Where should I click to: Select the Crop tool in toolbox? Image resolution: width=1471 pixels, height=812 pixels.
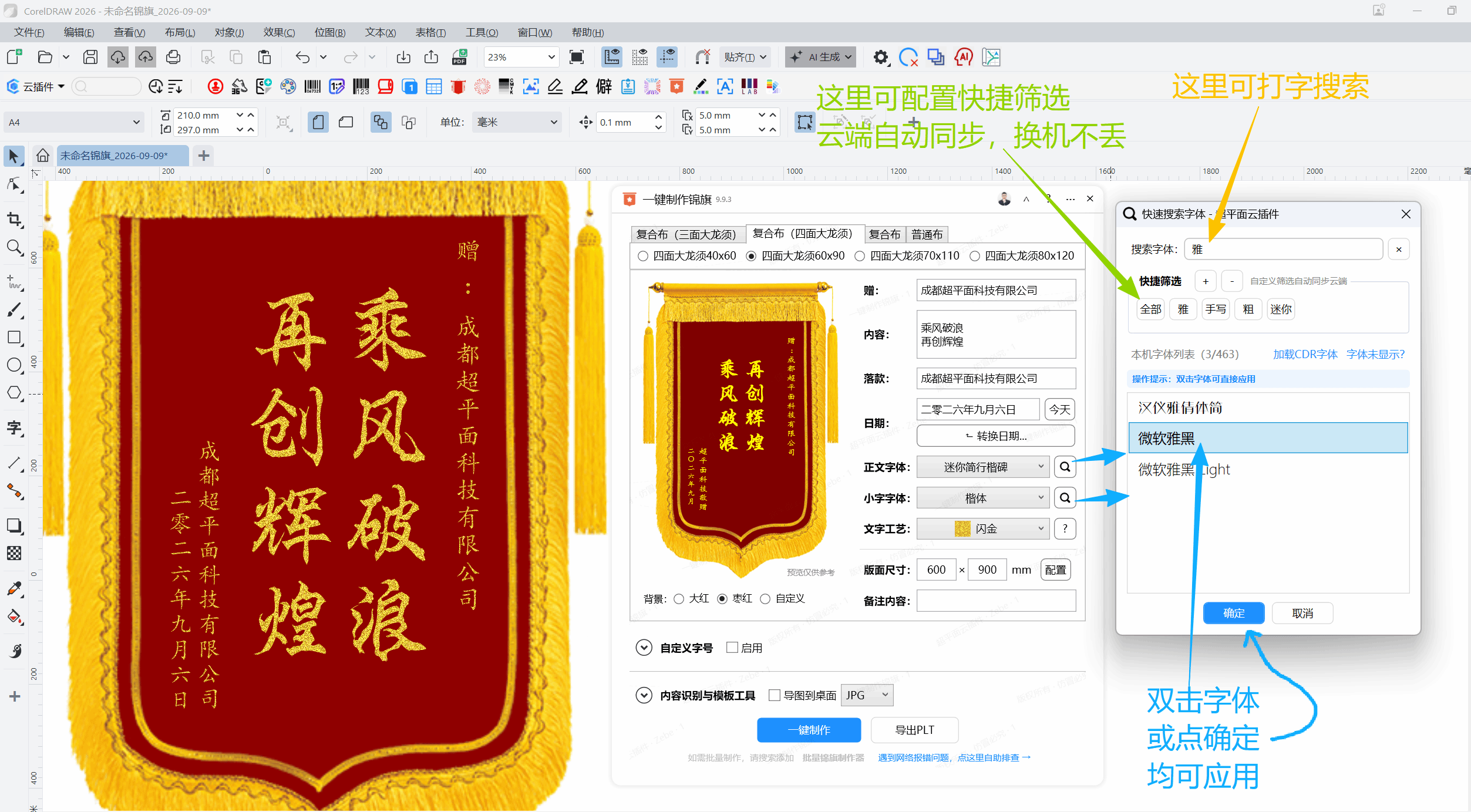coord(14,220)
